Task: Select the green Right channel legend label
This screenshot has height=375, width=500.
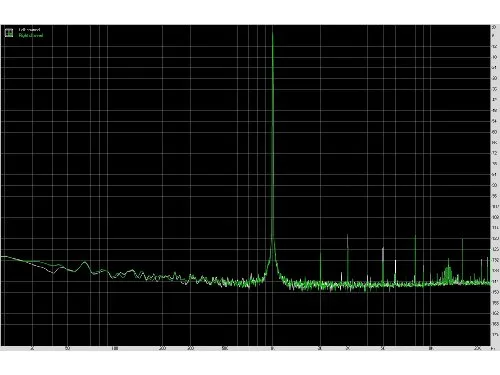Action: click(31, 35)
